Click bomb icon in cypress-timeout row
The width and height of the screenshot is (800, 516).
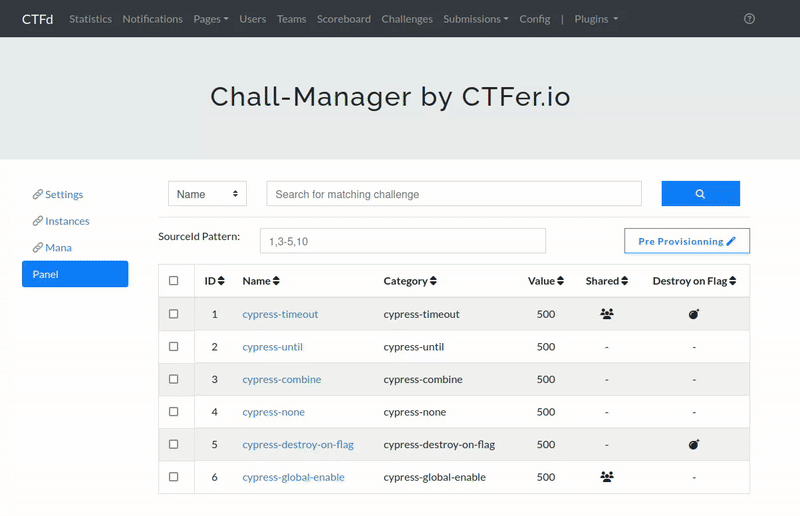coord(694,314)
